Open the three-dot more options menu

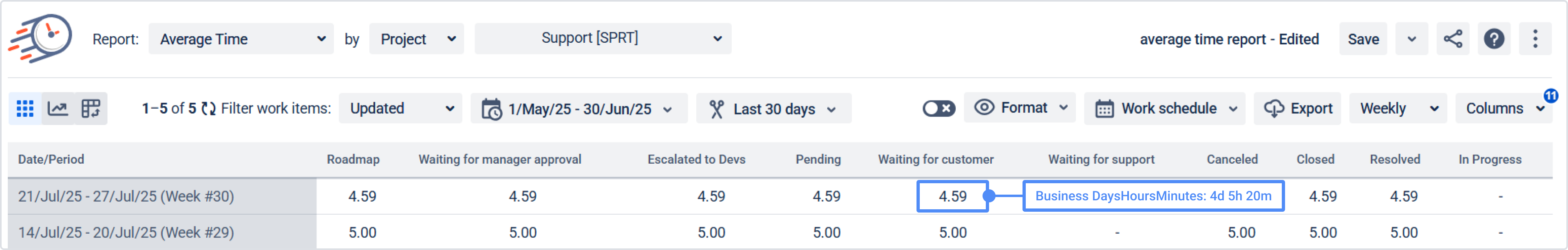tap(1535, 39)
